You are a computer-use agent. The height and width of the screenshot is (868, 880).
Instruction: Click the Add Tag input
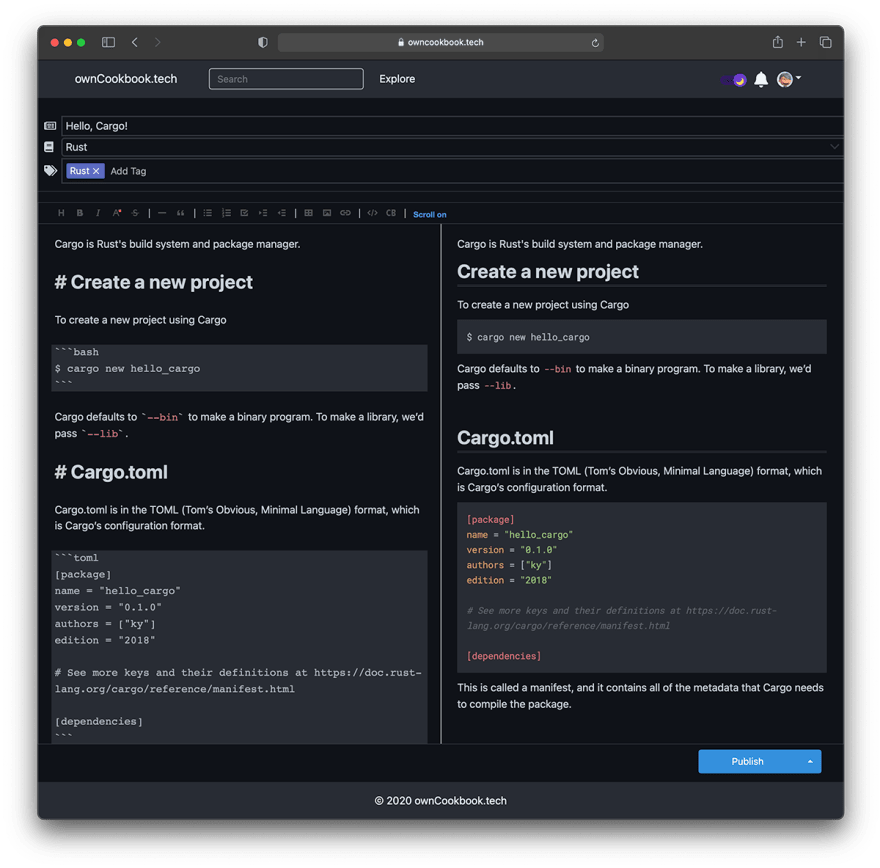129,171
